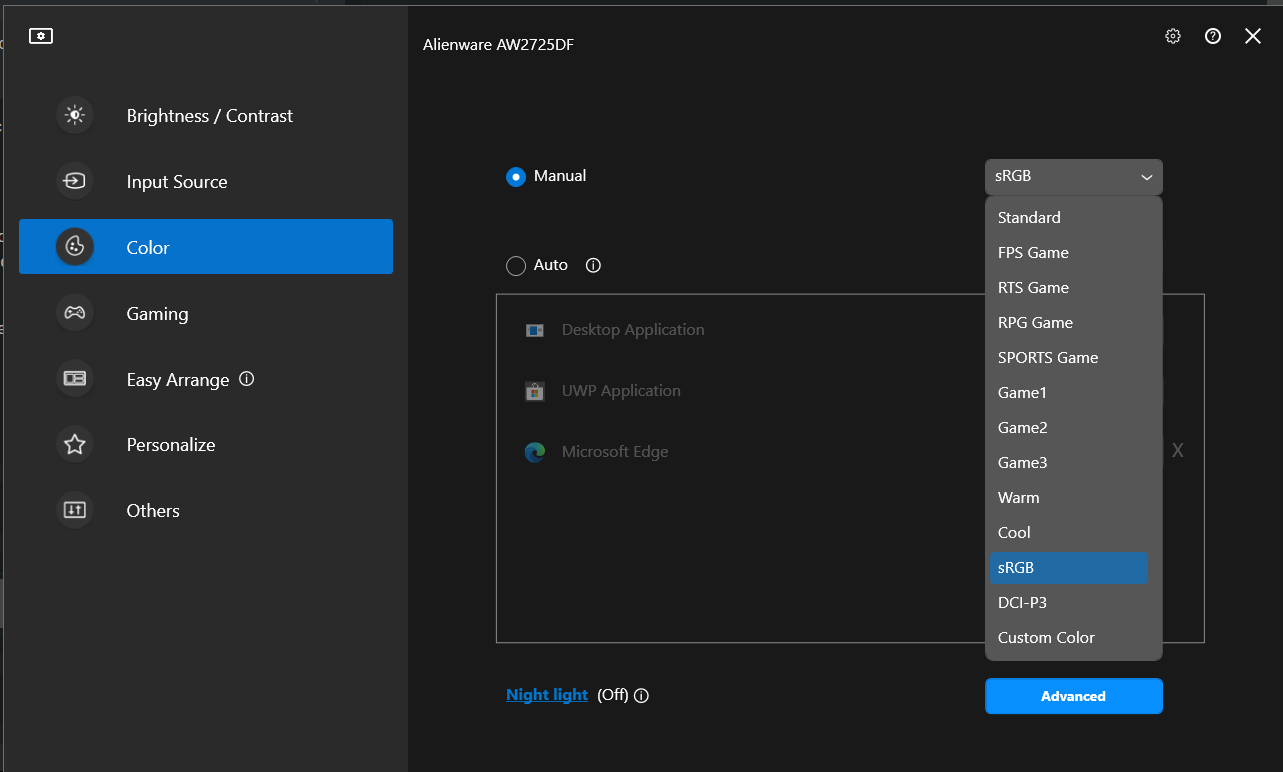The height and width of the screenshot is (772, 1283).
Task: Choose SPORTS Game preset
Action: click(x=1068, y=357)
